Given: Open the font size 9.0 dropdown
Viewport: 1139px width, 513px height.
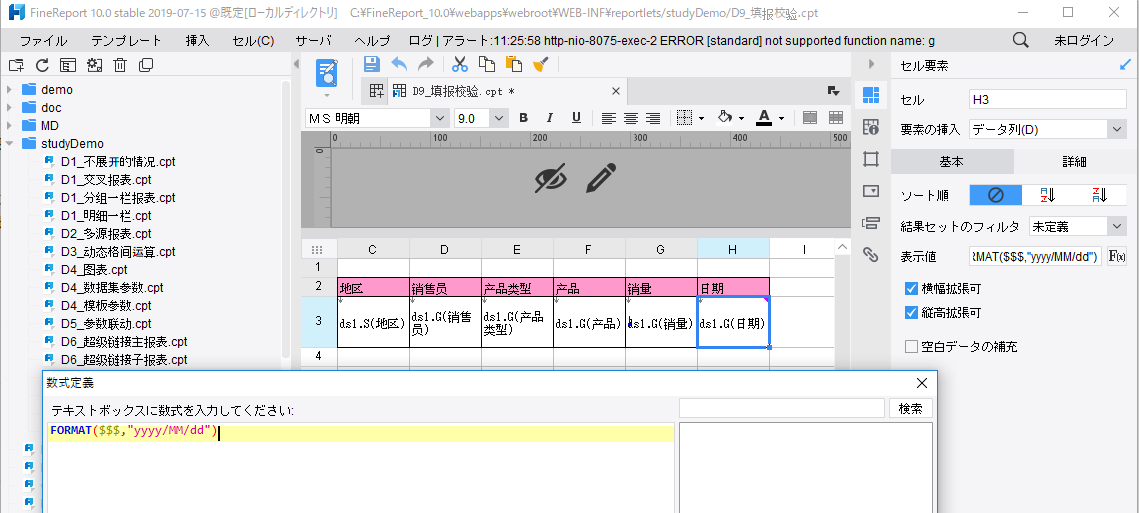Looking at the screenshot, I should pyautogui.click(x=499, y=118).
